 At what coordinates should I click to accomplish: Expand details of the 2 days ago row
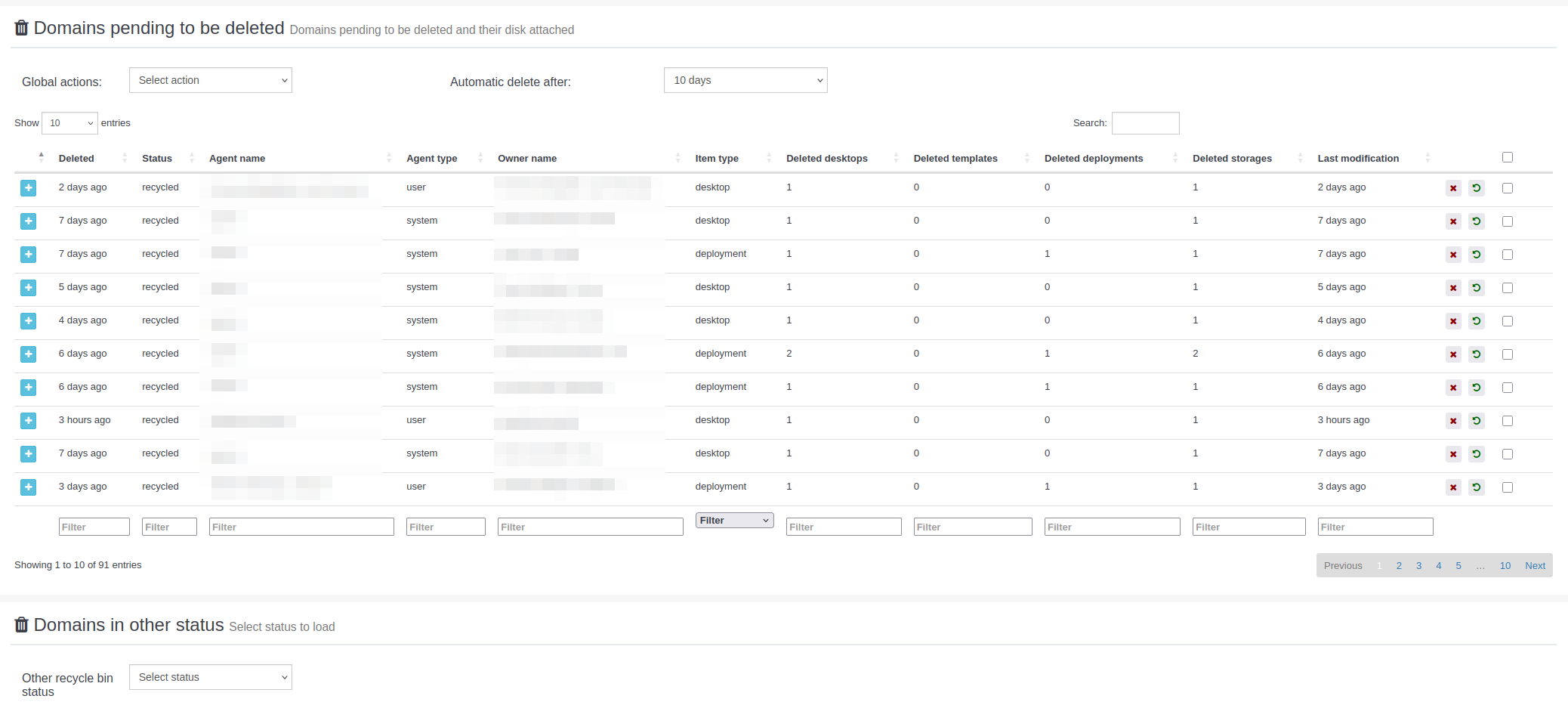tap(28, 188)
